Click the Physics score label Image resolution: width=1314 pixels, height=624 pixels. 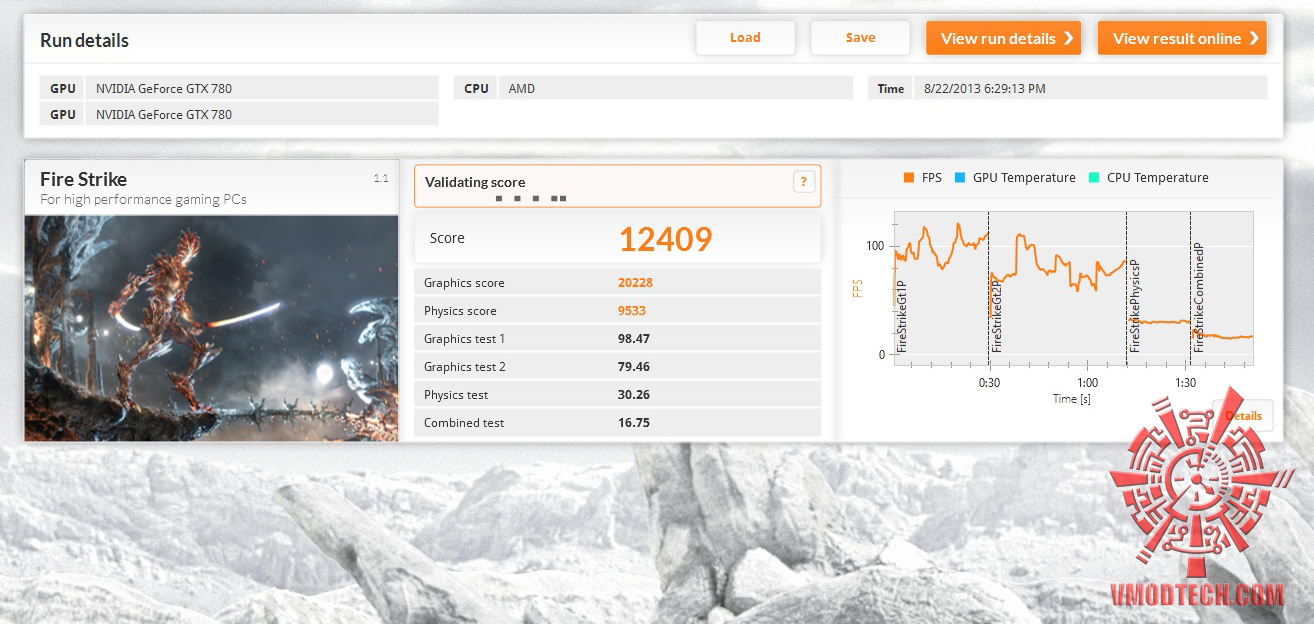coord(460,311)
